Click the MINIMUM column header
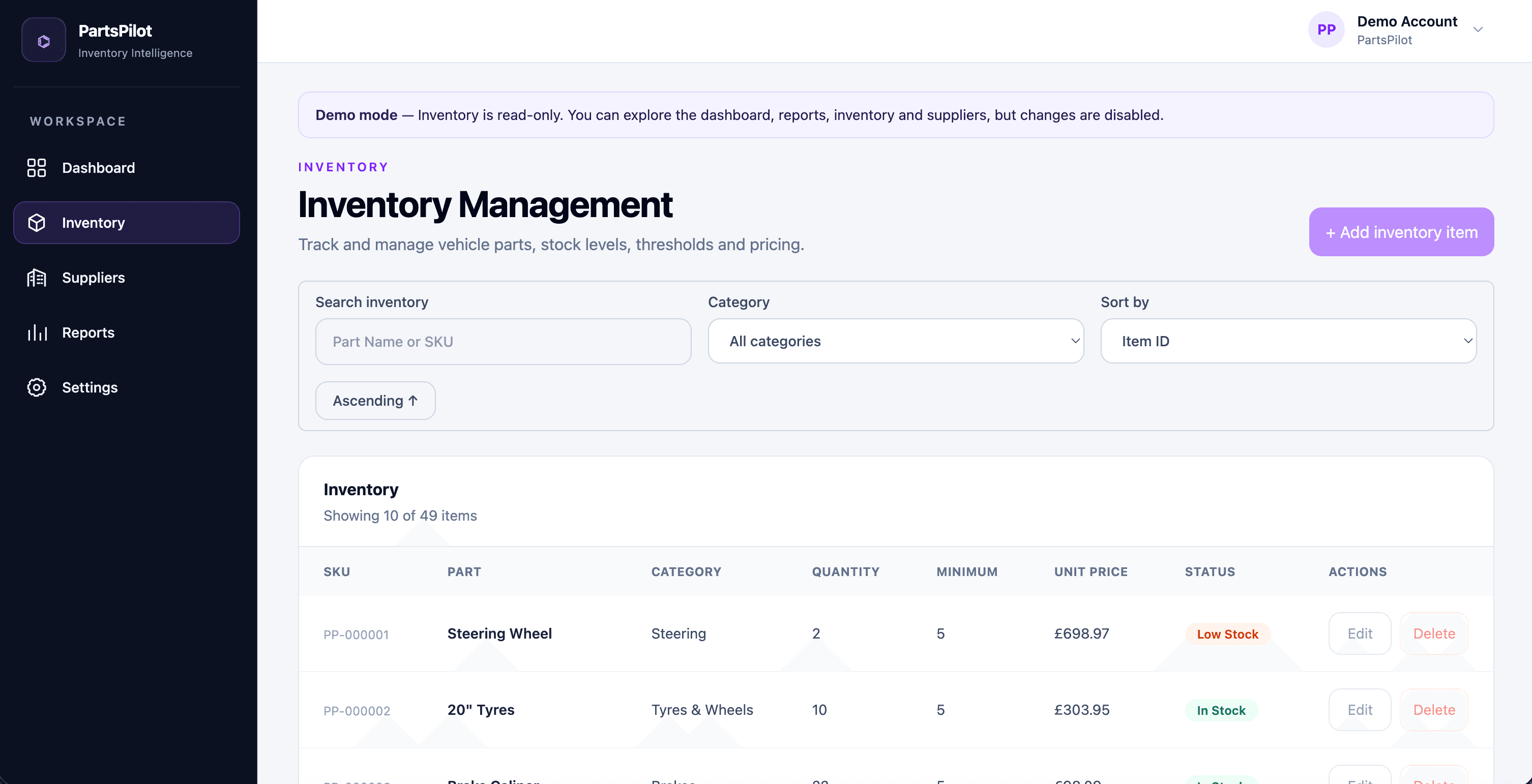Screen dimensions: 1532x784 pos(966,572)
